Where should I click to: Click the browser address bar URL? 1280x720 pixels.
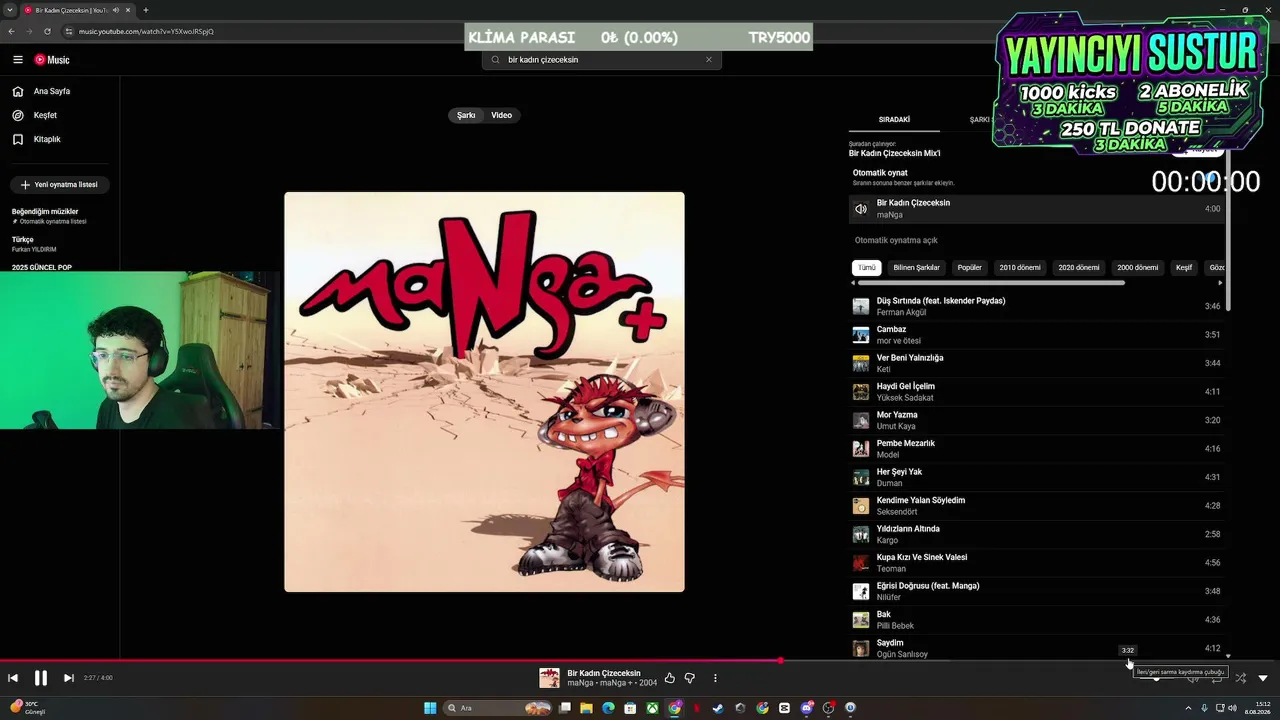146,31
